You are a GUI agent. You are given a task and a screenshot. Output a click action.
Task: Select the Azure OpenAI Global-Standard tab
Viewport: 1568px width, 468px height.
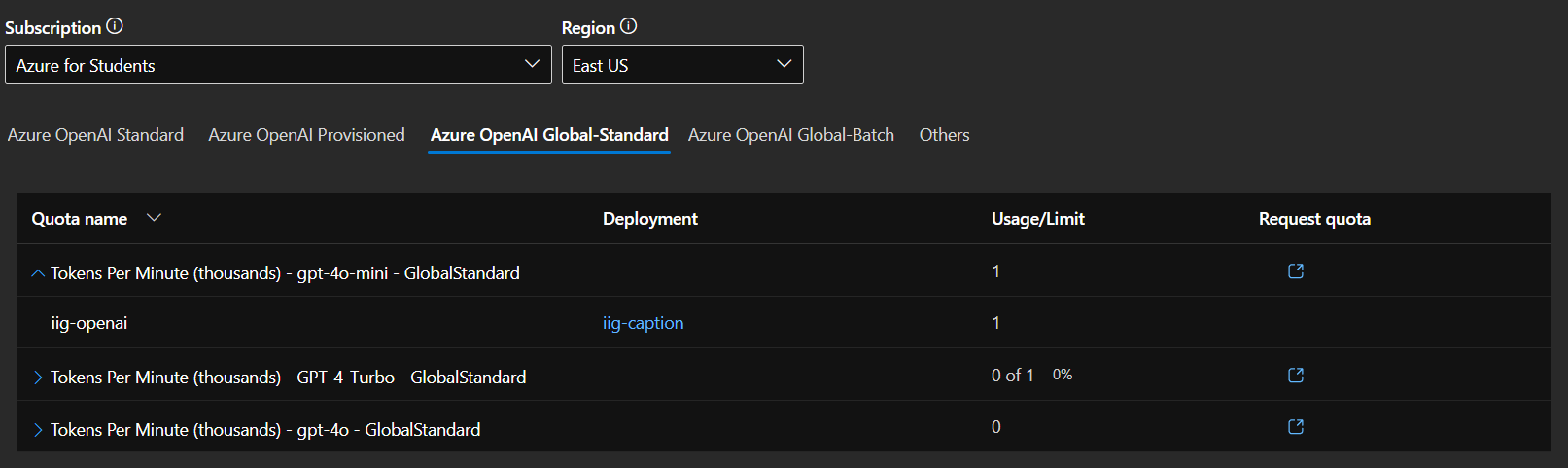pos(549,135)
